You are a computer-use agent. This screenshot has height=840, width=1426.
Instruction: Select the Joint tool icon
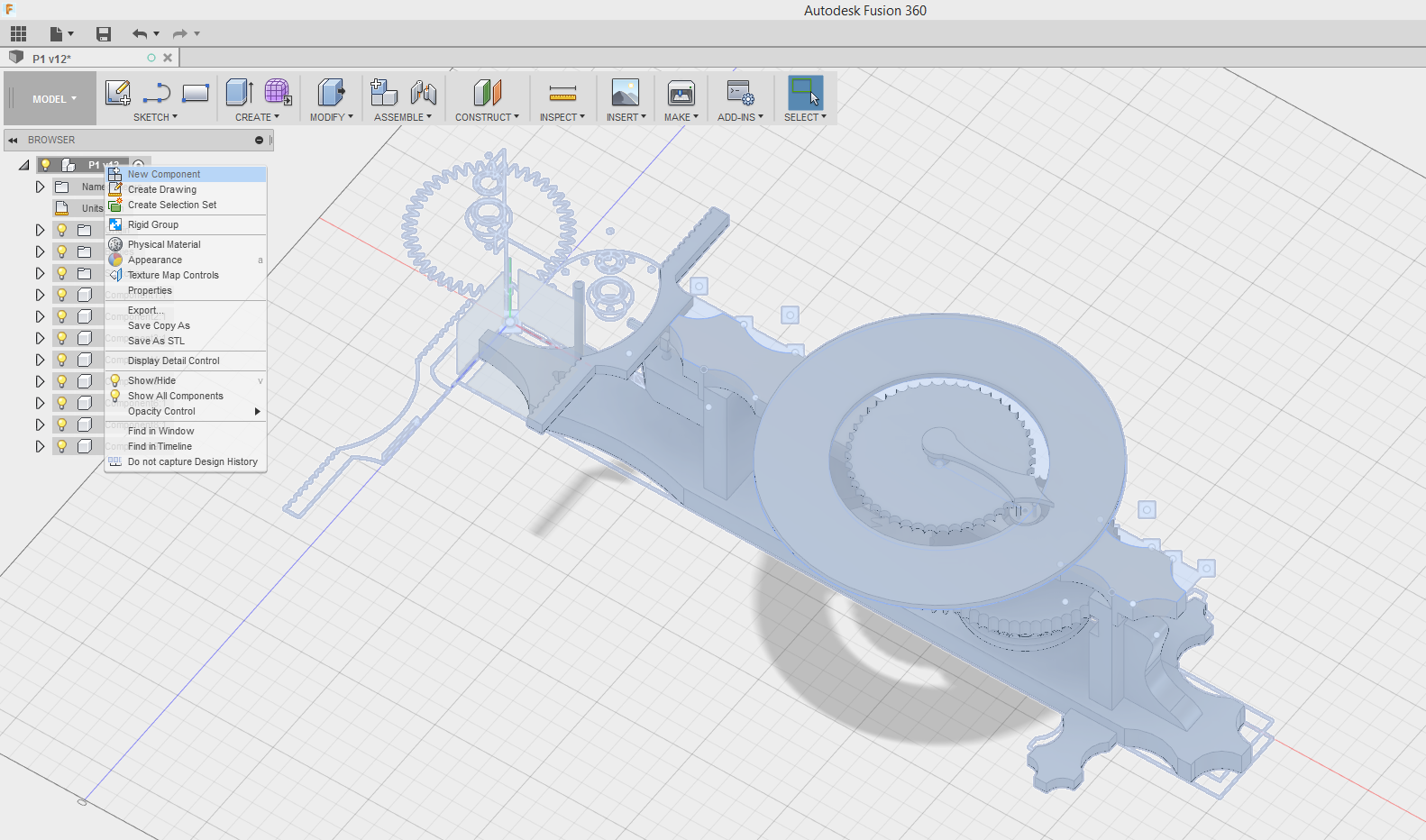423,92
